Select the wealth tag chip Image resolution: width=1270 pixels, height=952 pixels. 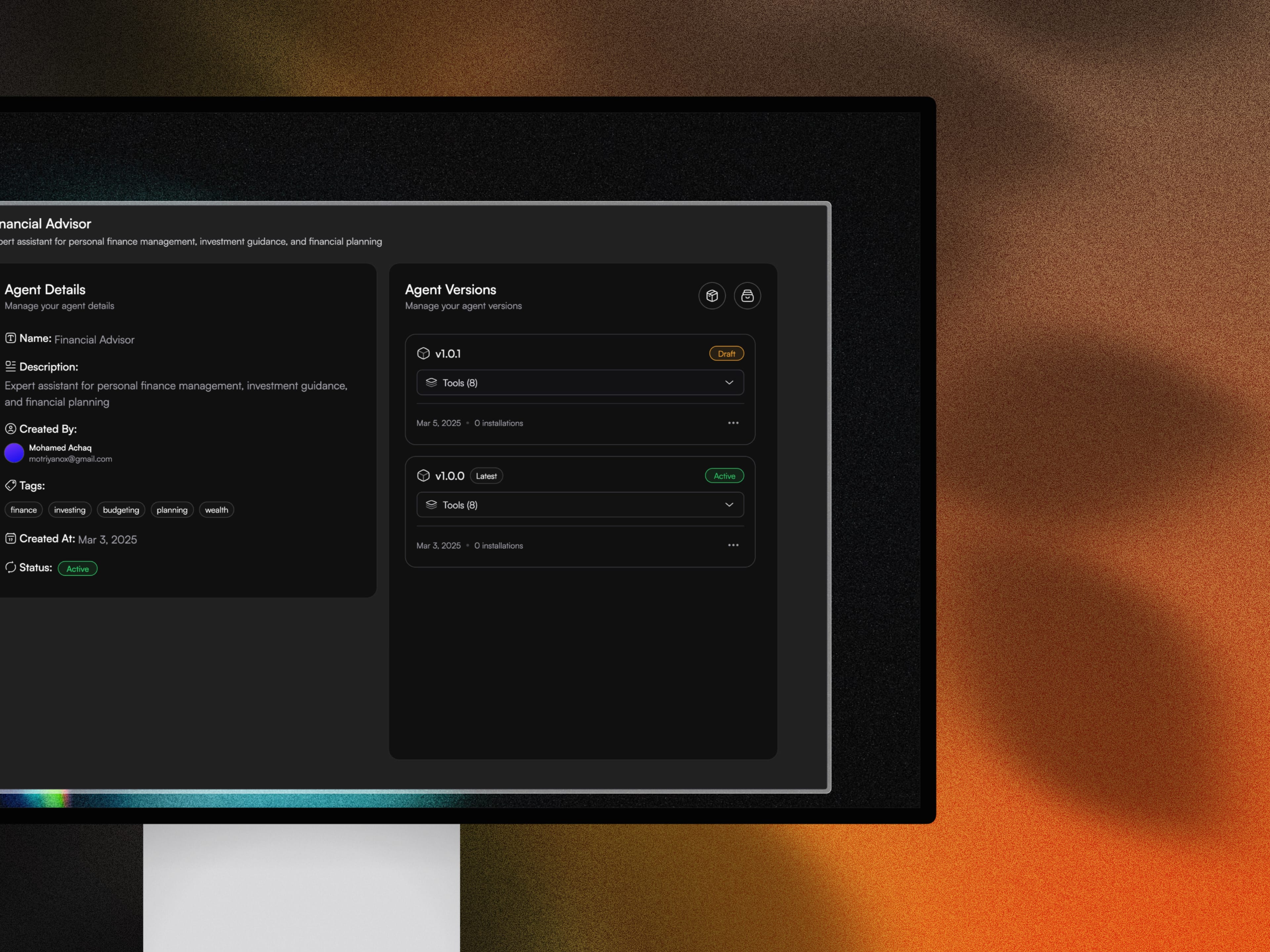(216, 510)
